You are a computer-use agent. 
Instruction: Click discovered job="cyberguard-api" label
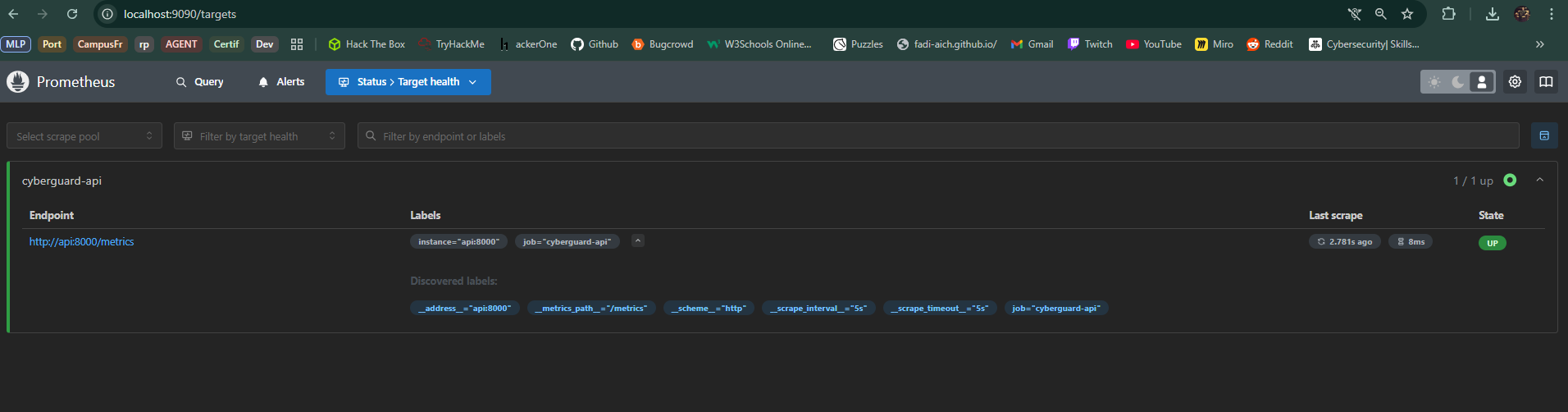[x=1056, y=309]
